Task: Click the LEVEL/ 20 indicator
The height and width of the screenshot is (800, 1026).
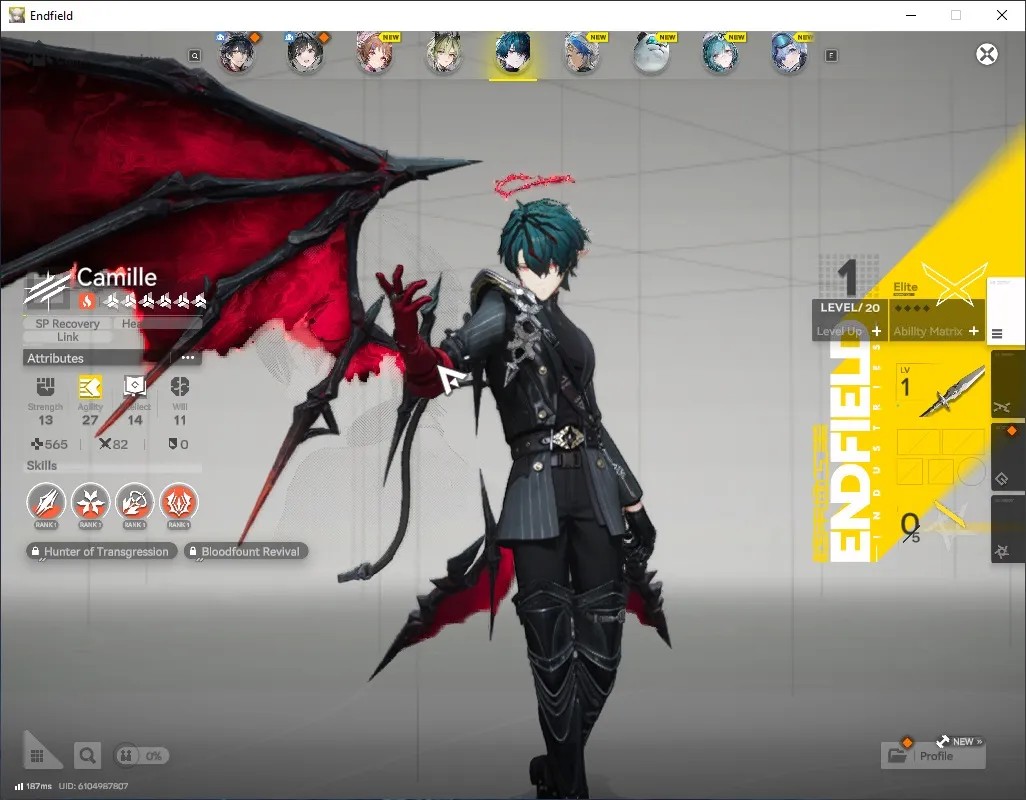Action: coord(849,307)
